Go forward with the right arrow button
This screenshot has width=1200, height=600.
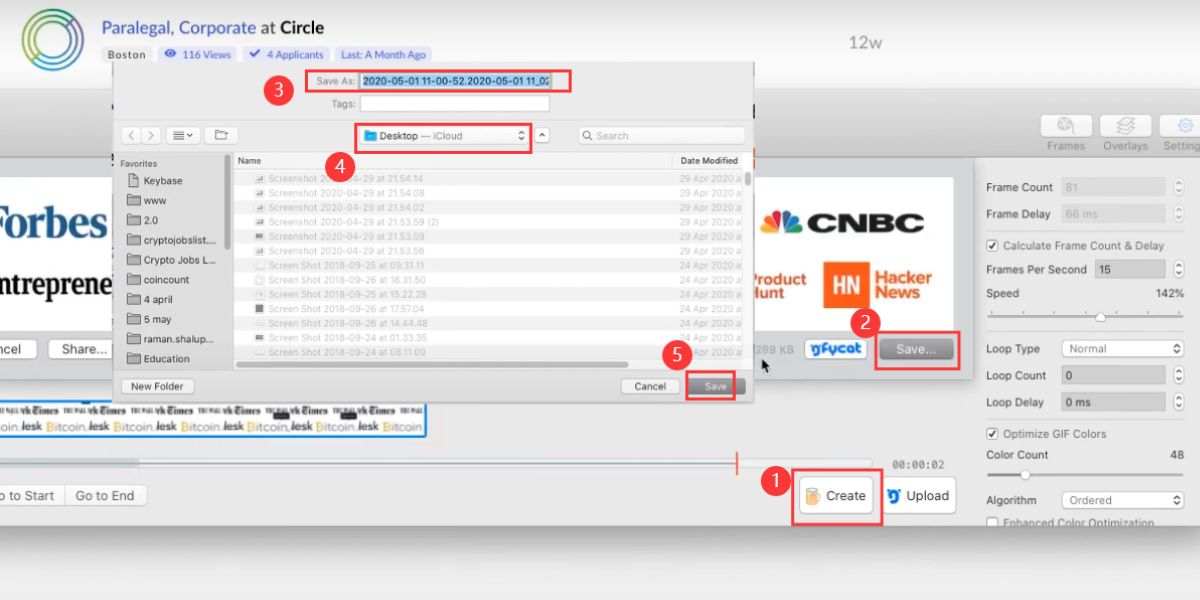(x=151, y=135)
